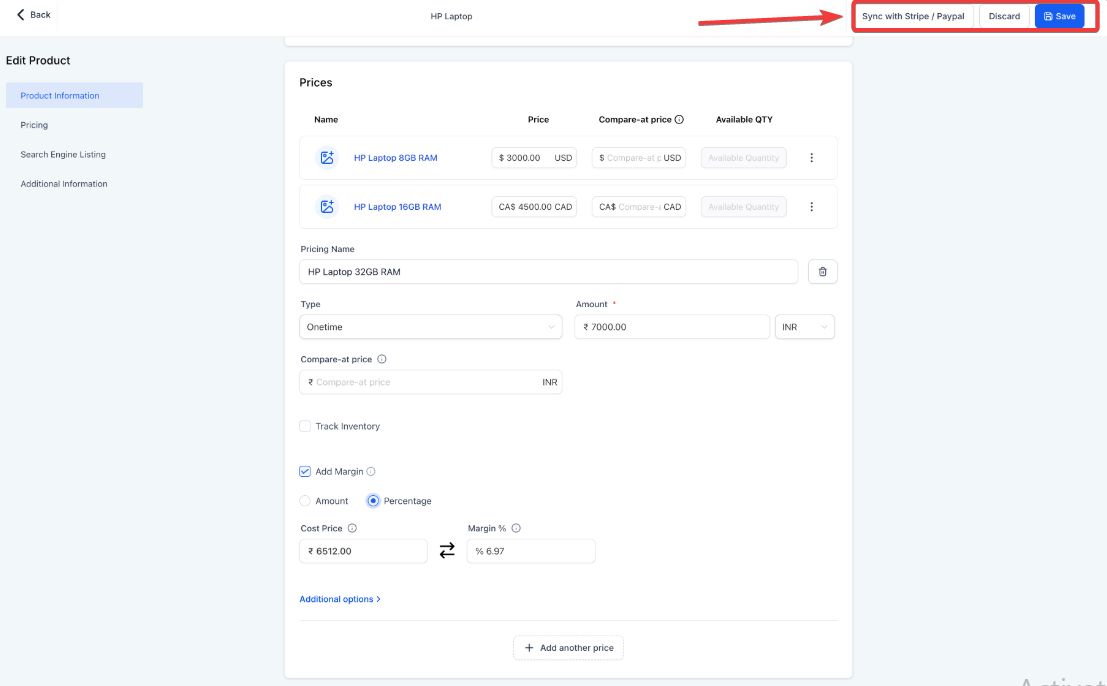Click Sync with Stripe / Paypal button
The image size is (1107, 686).
(x=913, y=17)
